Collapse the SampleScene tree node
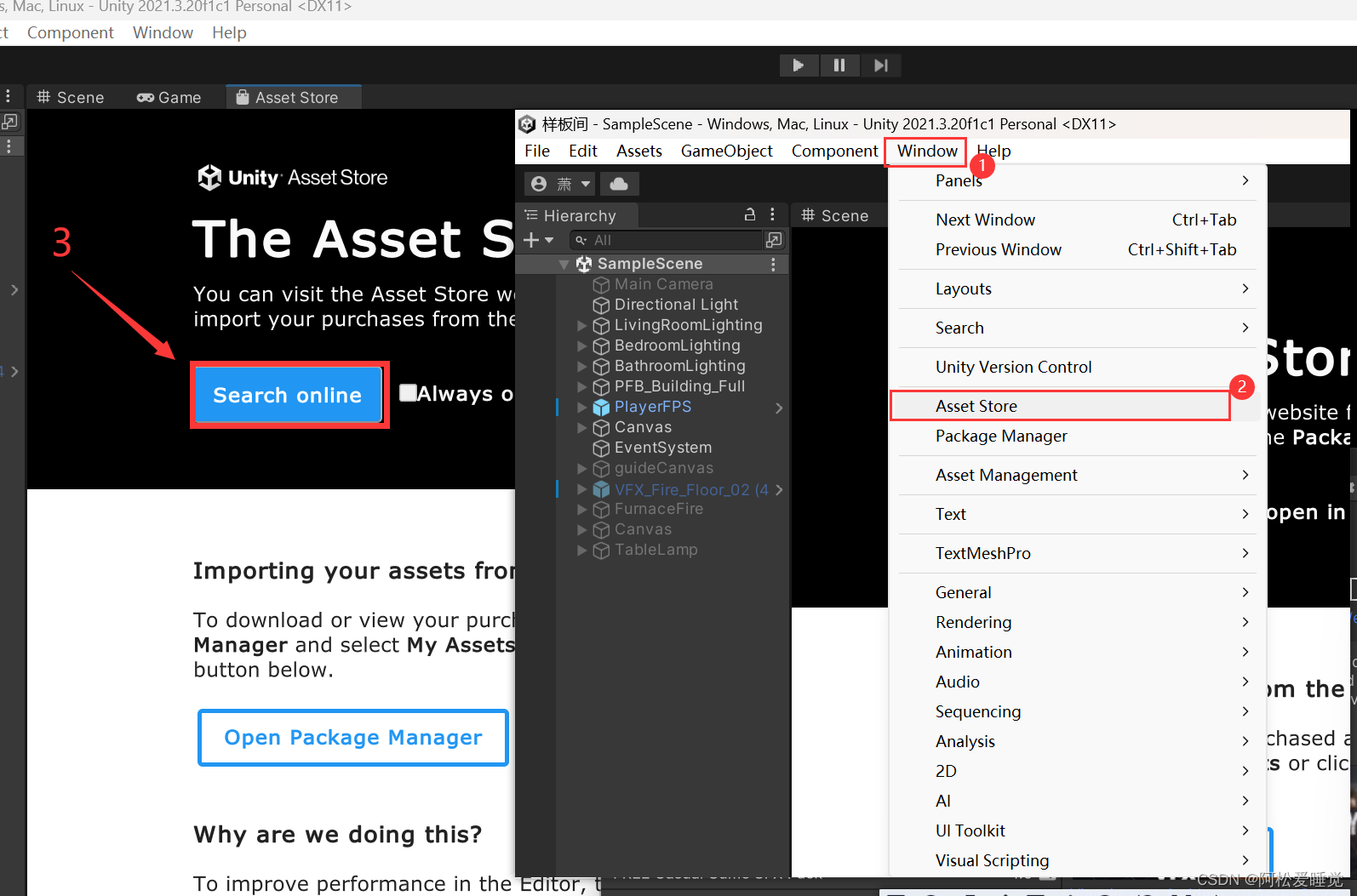 [x=564, y=265]
